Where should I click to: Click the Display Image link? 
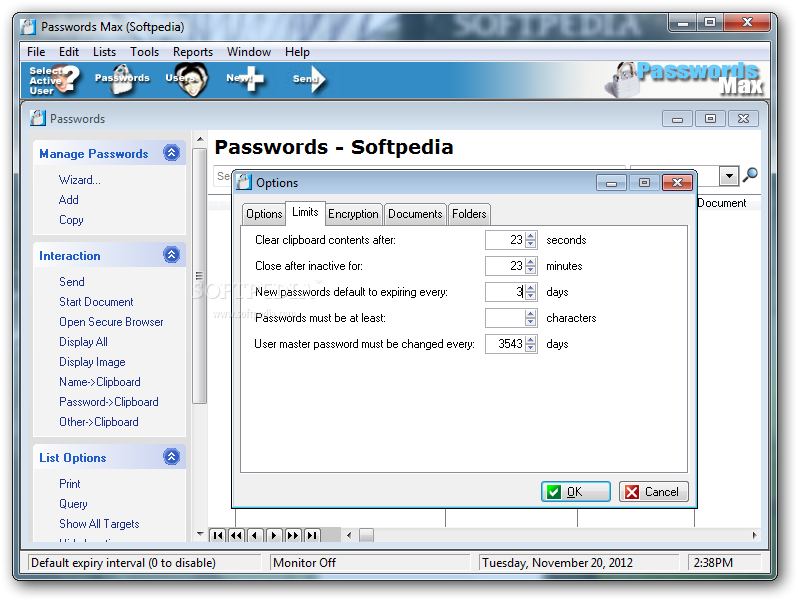coord(92,362)
